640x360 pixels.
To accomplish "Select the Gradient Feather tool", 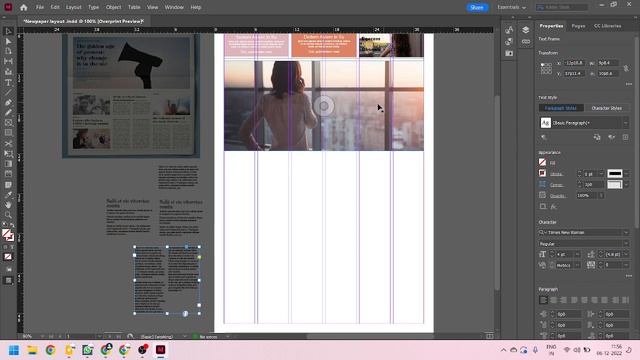I will 8,174.
